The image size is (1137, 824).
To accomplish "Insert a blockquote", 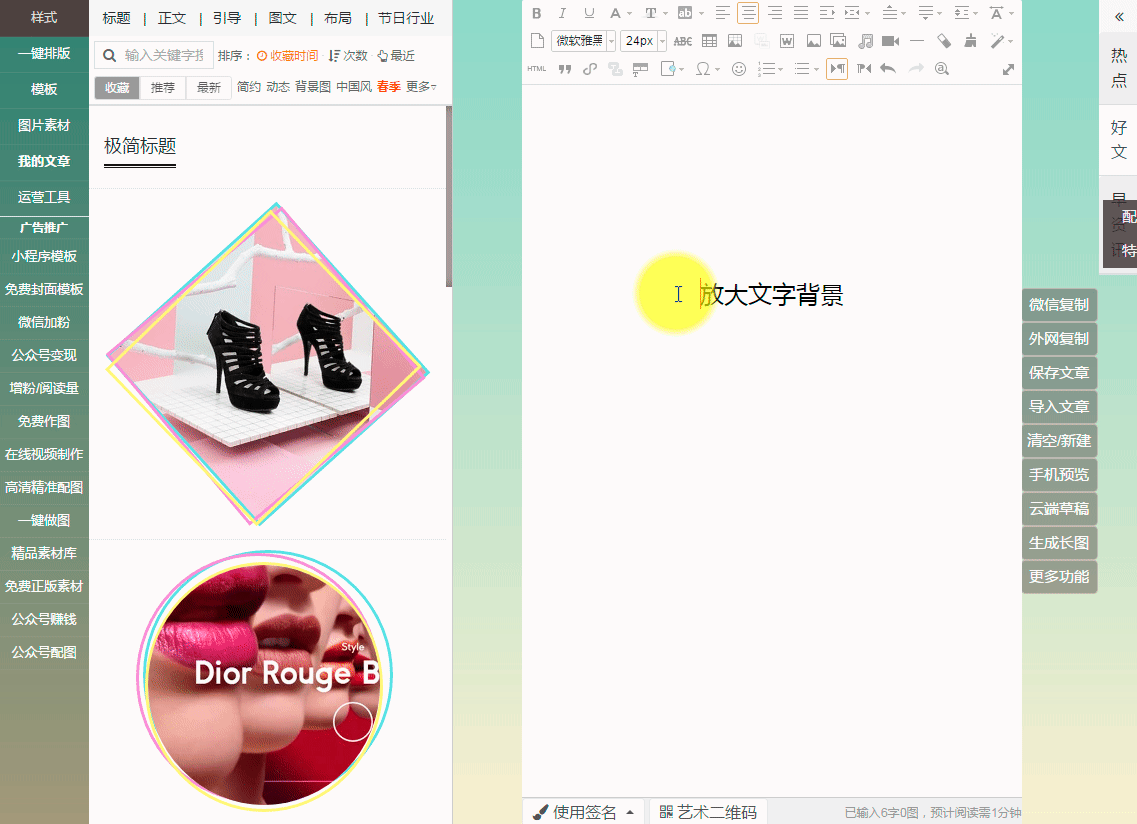I will [x=564, y=69].
